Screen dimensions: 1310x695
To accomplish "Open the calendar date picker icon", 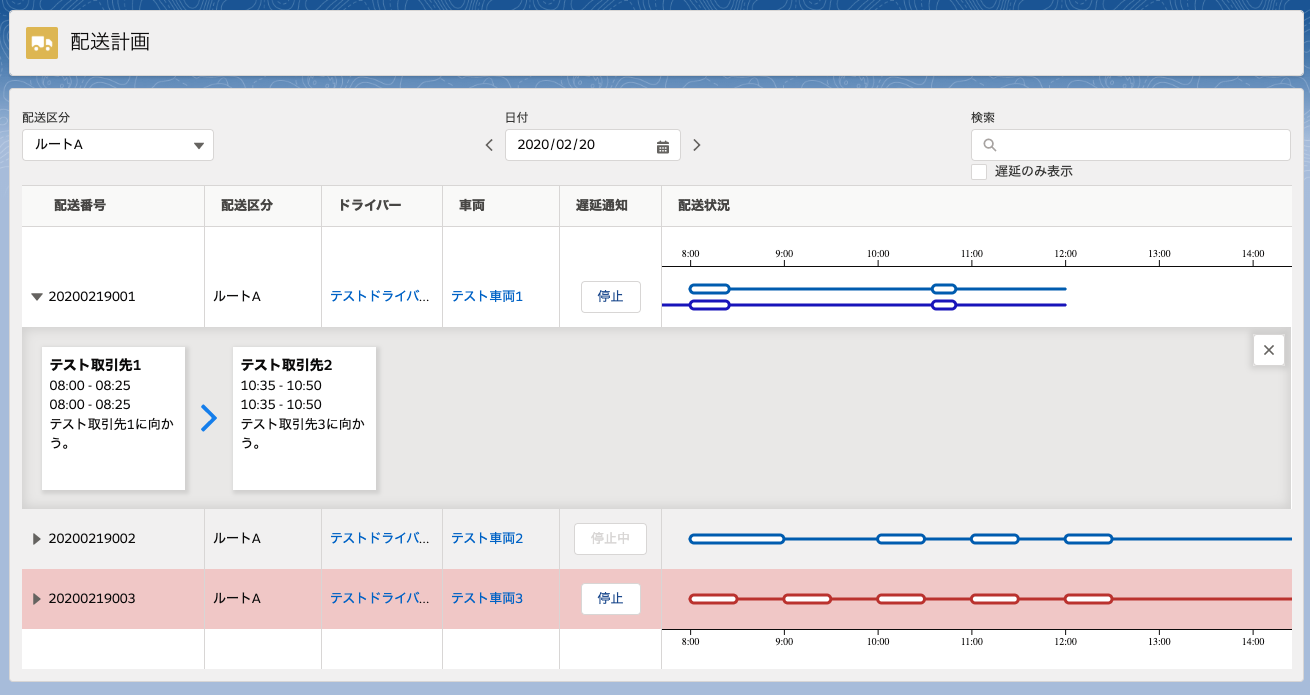I will (662, 146).
